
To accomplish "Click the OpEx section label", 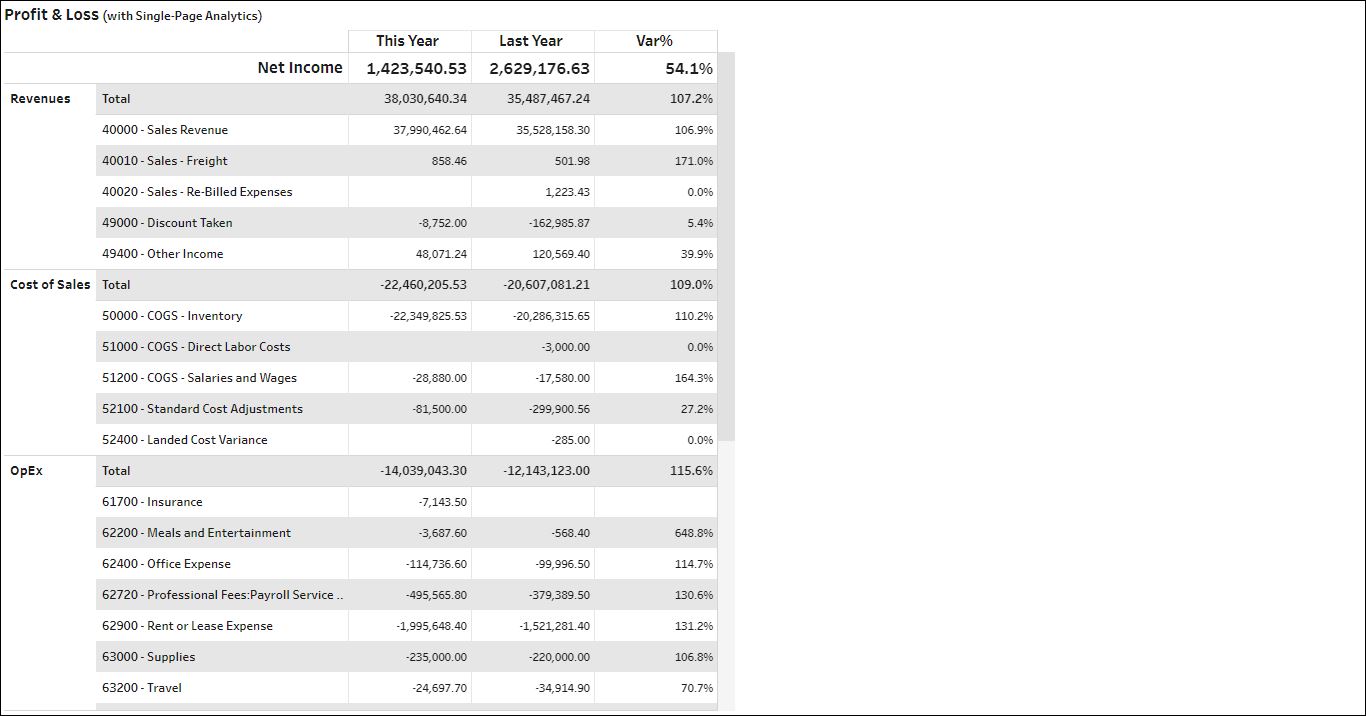I will pyautogui.click(x=26, y=471).
